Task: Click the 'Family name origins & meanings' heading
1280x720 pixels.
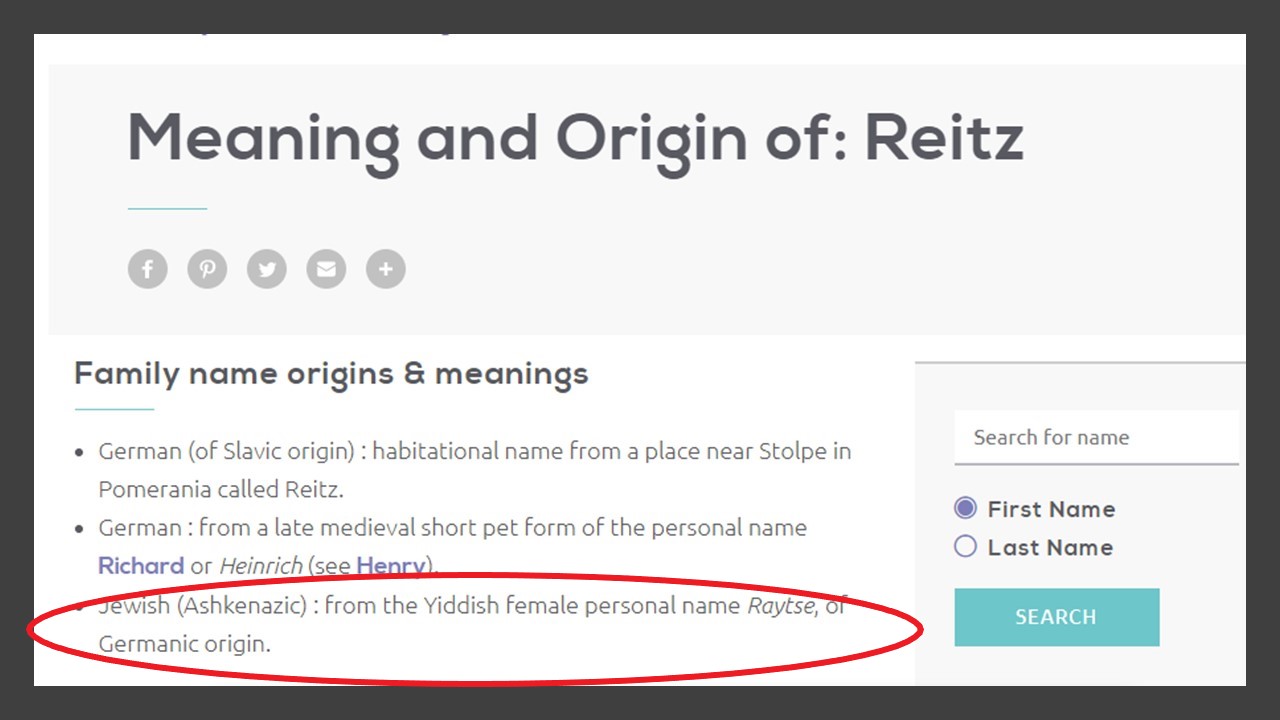Action: coord(331,374)
